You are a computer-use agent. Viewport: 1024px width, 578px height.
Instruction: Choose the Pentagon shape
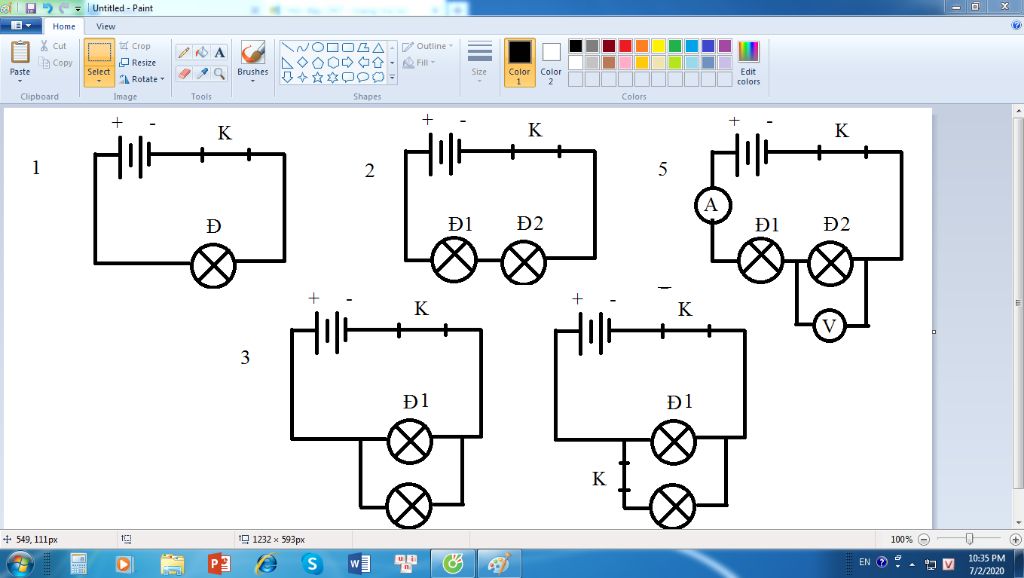(317, 63)
